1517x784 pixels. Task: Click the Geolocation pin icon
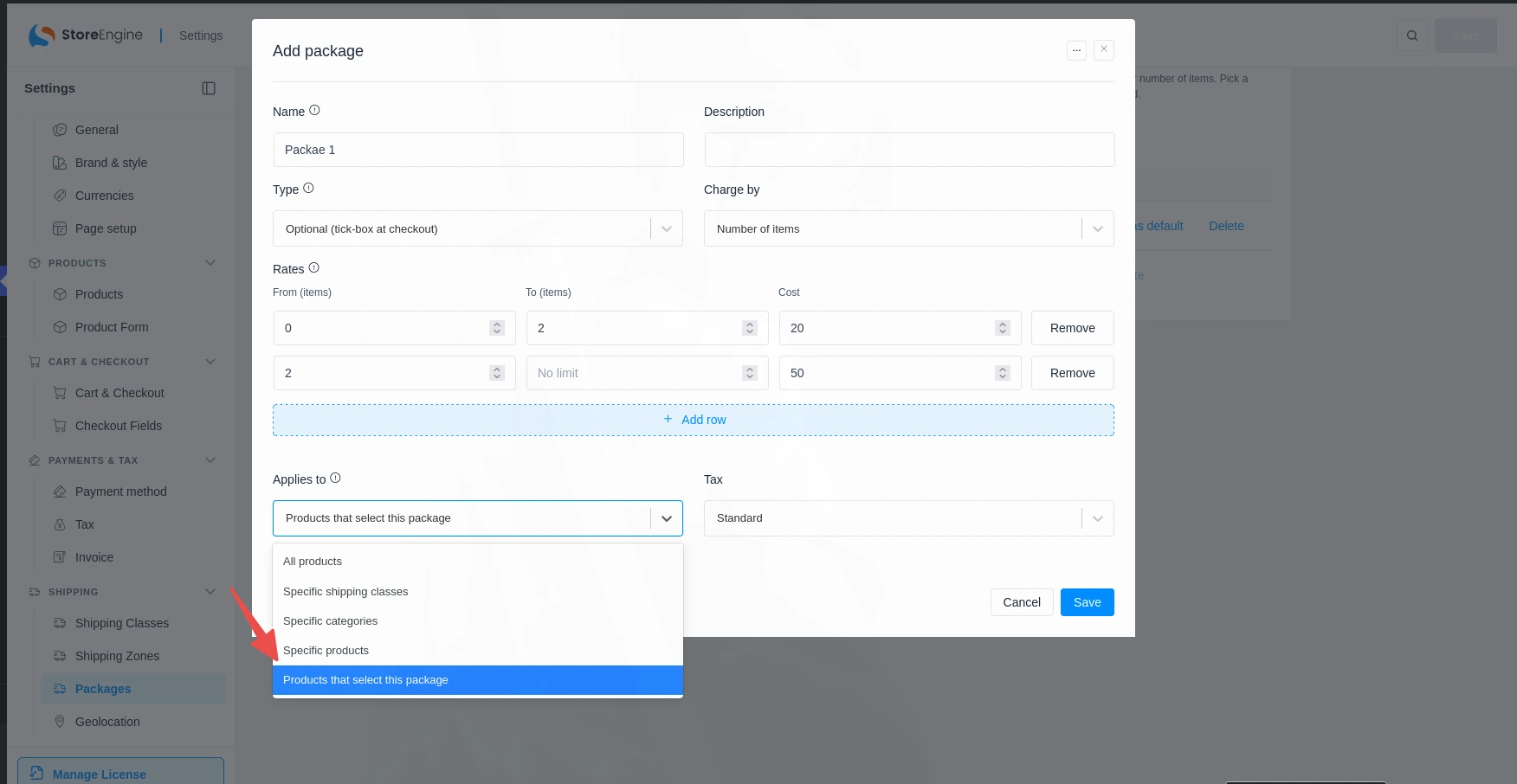(x=60, y=722)
